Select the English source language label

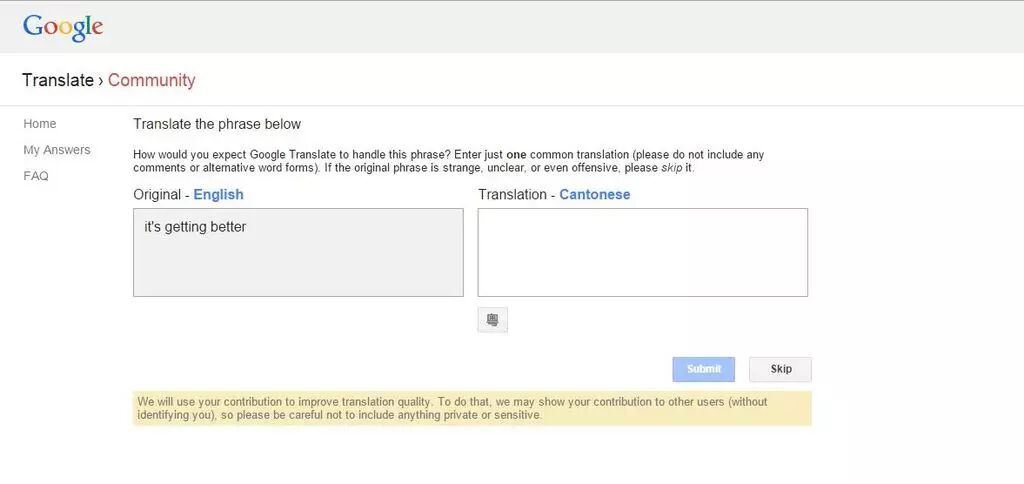[x=218, y=195]
